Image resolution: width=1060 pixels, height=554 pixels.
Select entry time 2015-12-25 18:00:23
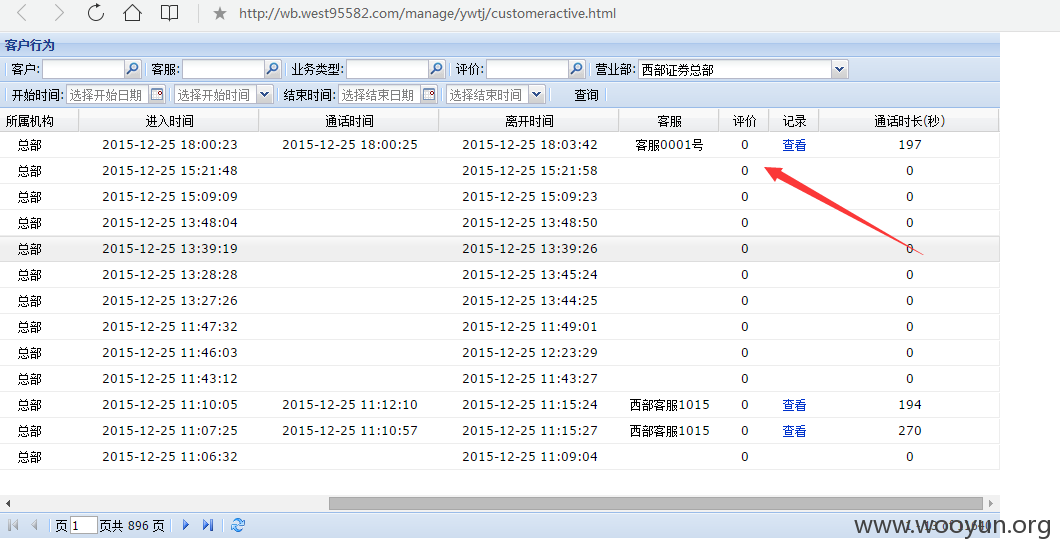[170, 145]
